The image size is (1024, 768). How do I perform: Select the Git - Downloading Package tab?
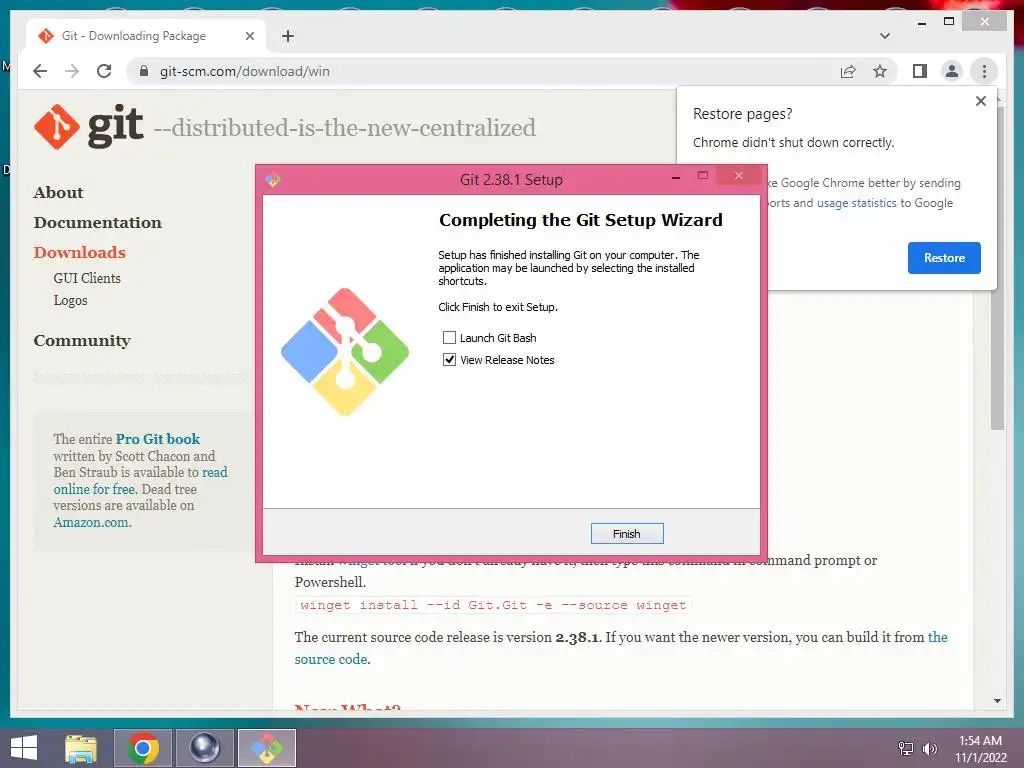click(x=146, y=36)
